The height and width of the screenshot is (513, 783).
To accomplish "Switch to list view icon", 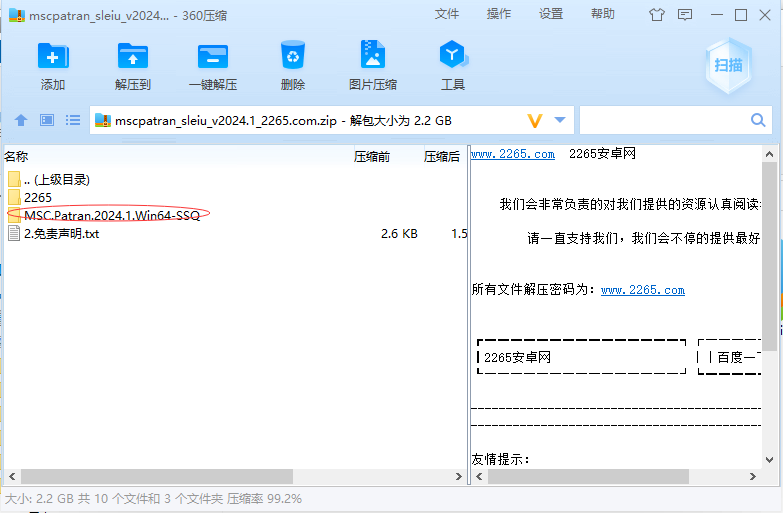I will point(73,120).
